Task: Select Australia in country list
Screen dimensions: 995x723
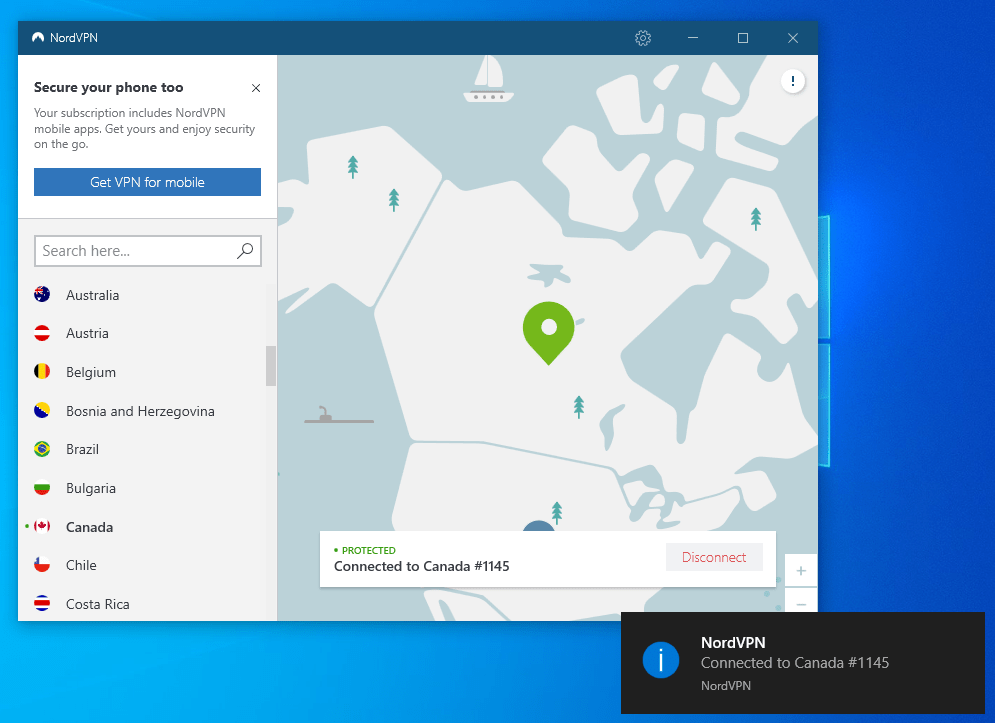Action: click(x=93, y=295)
